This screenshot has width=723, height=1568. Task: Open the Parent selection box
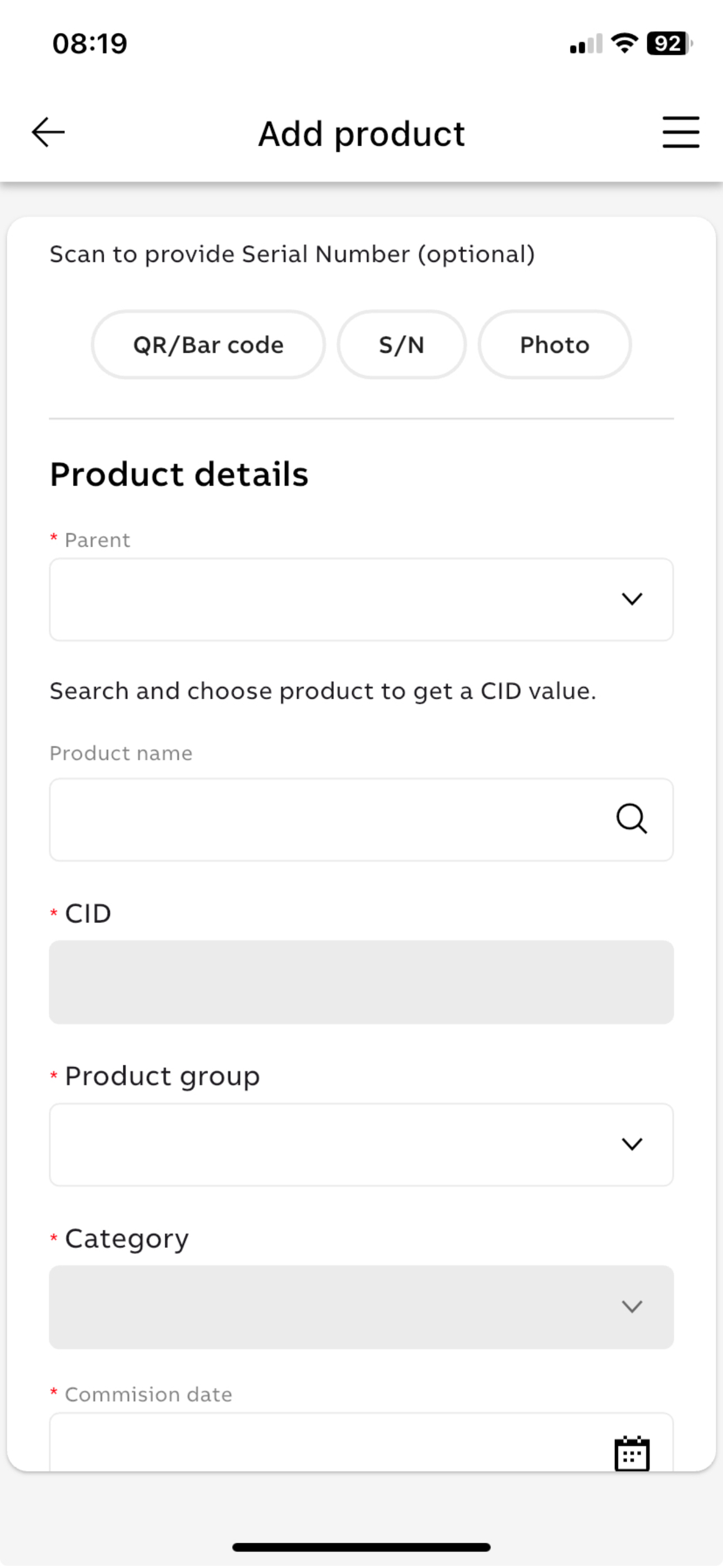coord(361,599)
